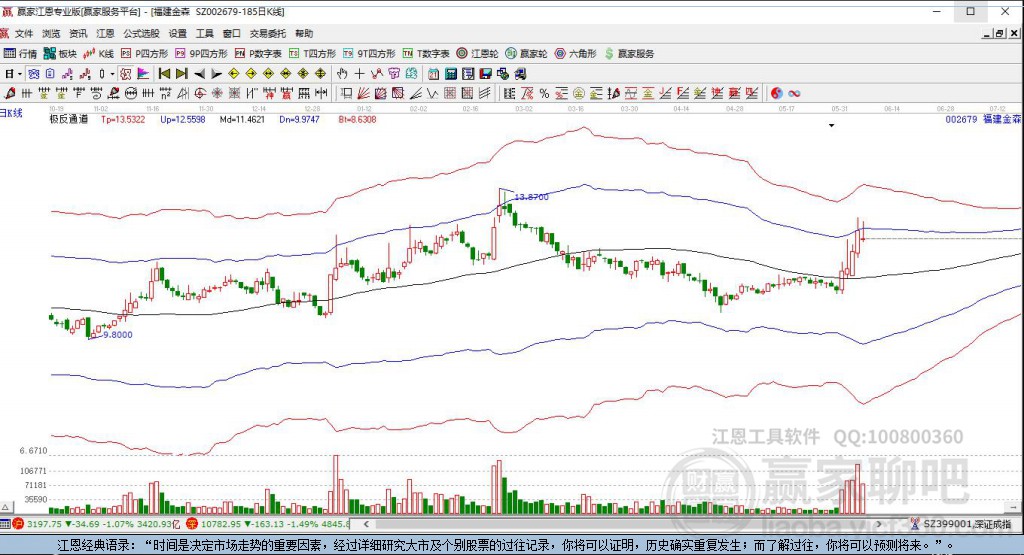Image resolution: width=1024 pixels, height=555 pixels.
Task: Expand the dropdown arrow beside the 0 icon
Action: point(112,74)
